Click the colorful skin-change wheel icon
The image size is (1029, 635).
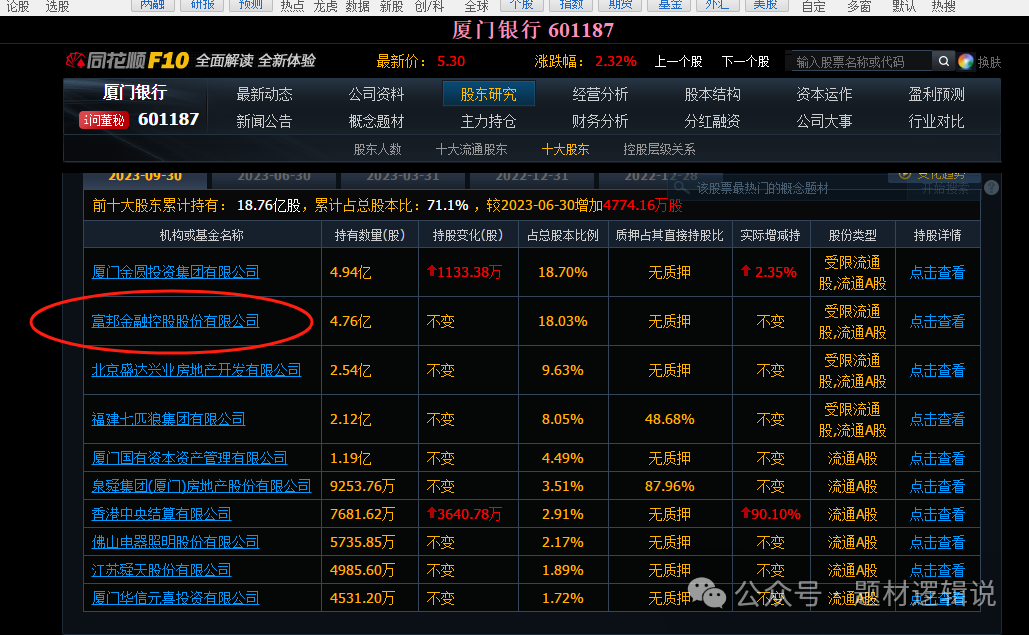[966, 61]
